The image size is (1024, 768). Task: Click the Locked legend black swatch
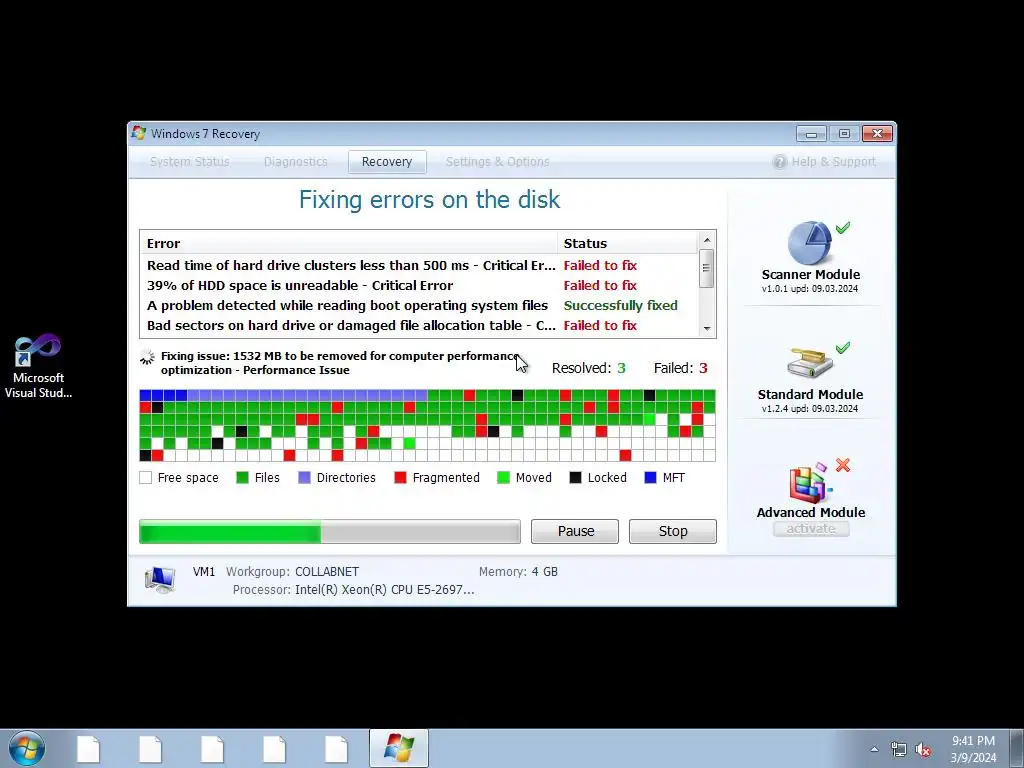[575, 477]
